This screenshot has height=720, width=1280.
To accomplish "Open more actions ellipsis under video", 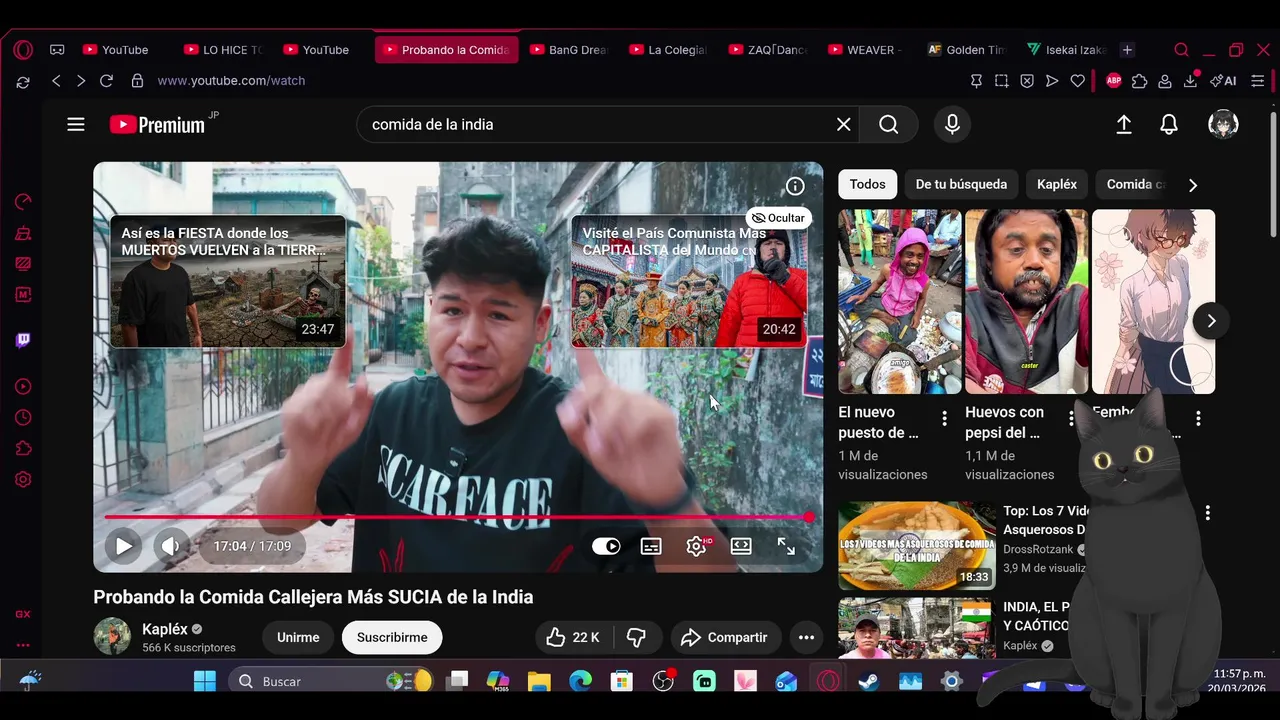I will pos(806,637).
